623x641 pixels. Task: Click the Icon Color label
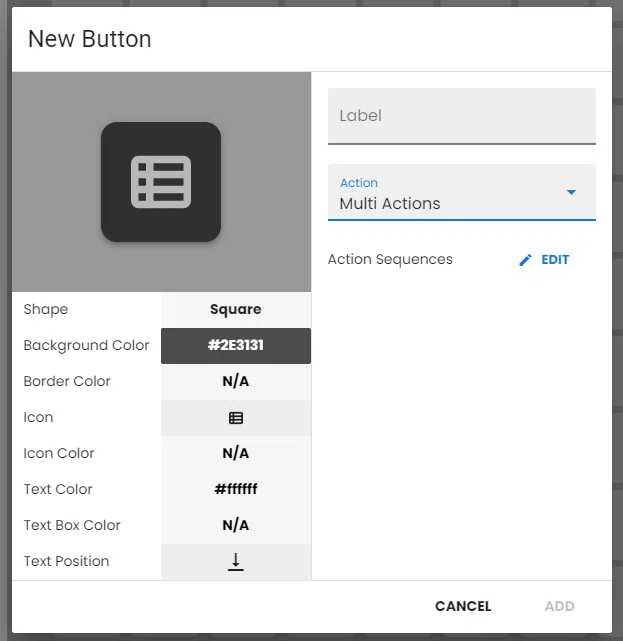[x=59, y=453]
